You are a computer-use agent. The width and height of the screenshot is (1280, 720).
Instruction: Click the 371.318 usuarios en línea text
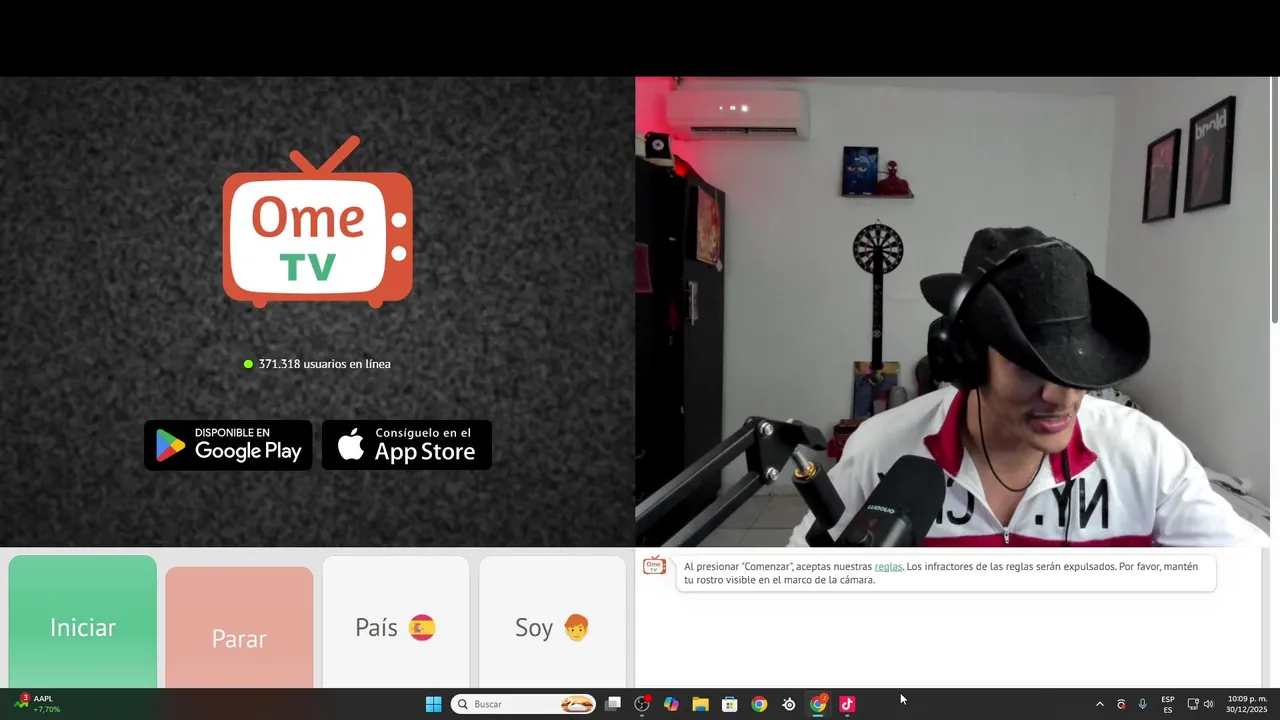(x=324, y=364)
